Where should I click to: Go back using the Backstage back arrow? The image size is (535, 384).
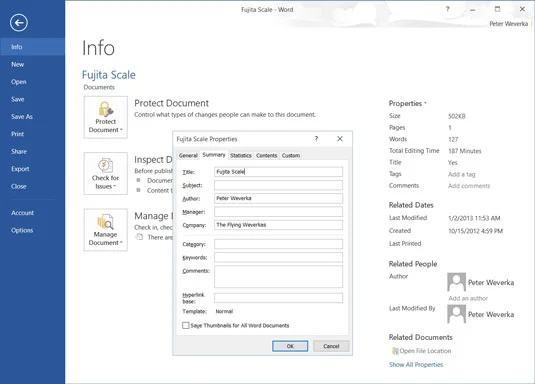[x=19, y=23]
